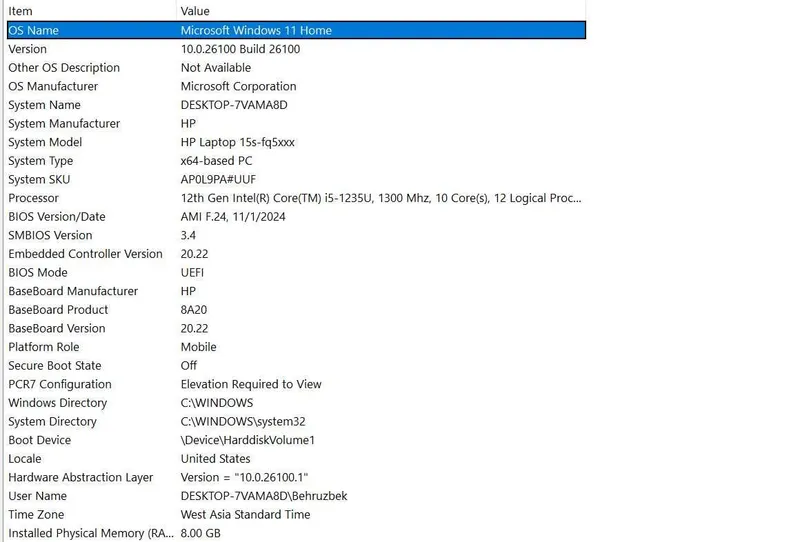The width and height of the screenshot is (800, 542).
Task: Select the Version row label
Action: [28, 49]
